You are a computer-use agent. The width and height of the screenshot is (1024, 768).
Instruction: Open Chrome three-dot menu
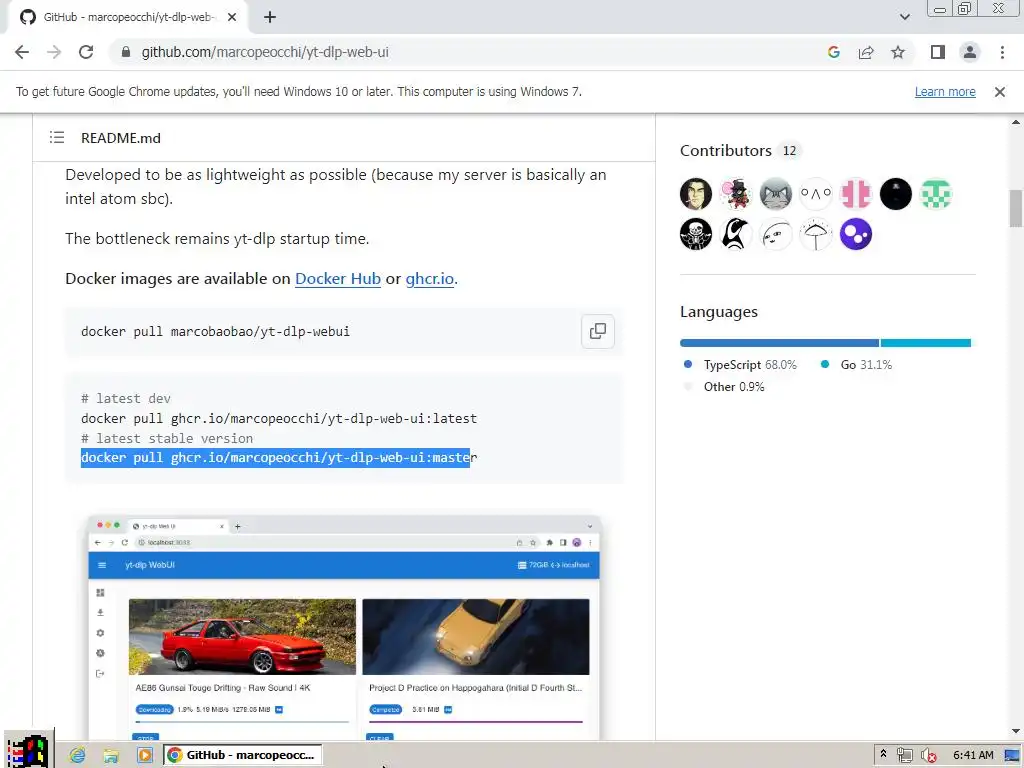coord(1002,52)
